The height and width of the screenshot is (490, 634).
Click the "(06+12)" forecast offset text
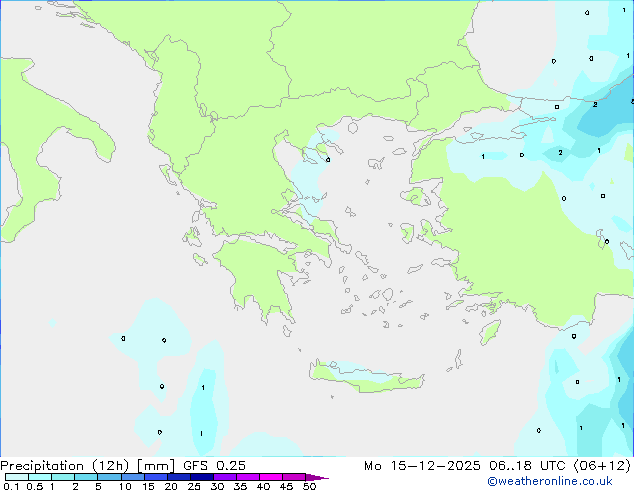point(602,466)
